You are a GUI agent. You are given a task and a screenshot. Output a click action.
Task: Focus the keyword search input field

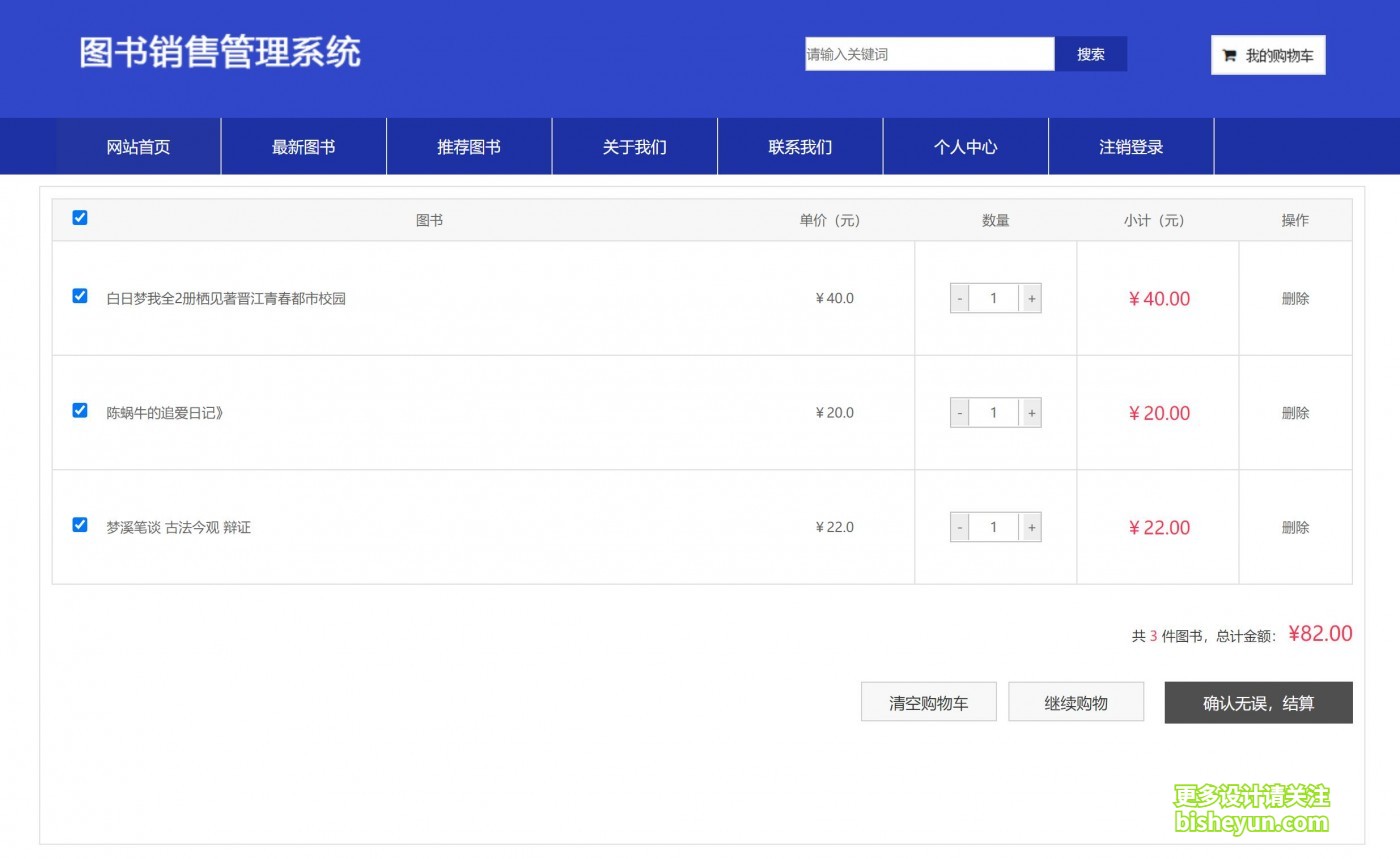[x=929, y=54]
